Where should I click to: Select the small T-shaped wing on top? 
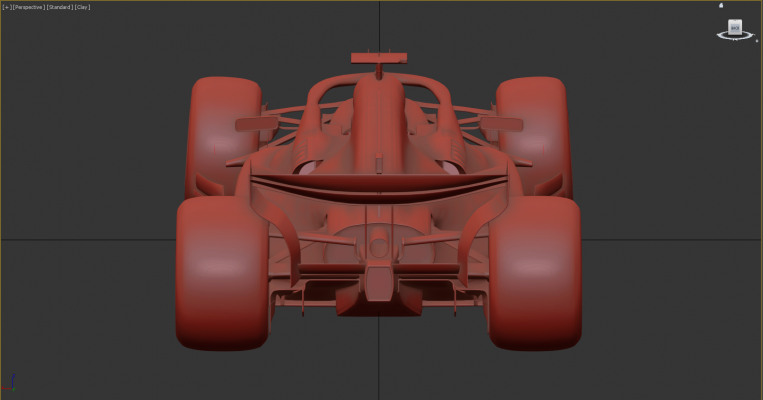379,57
